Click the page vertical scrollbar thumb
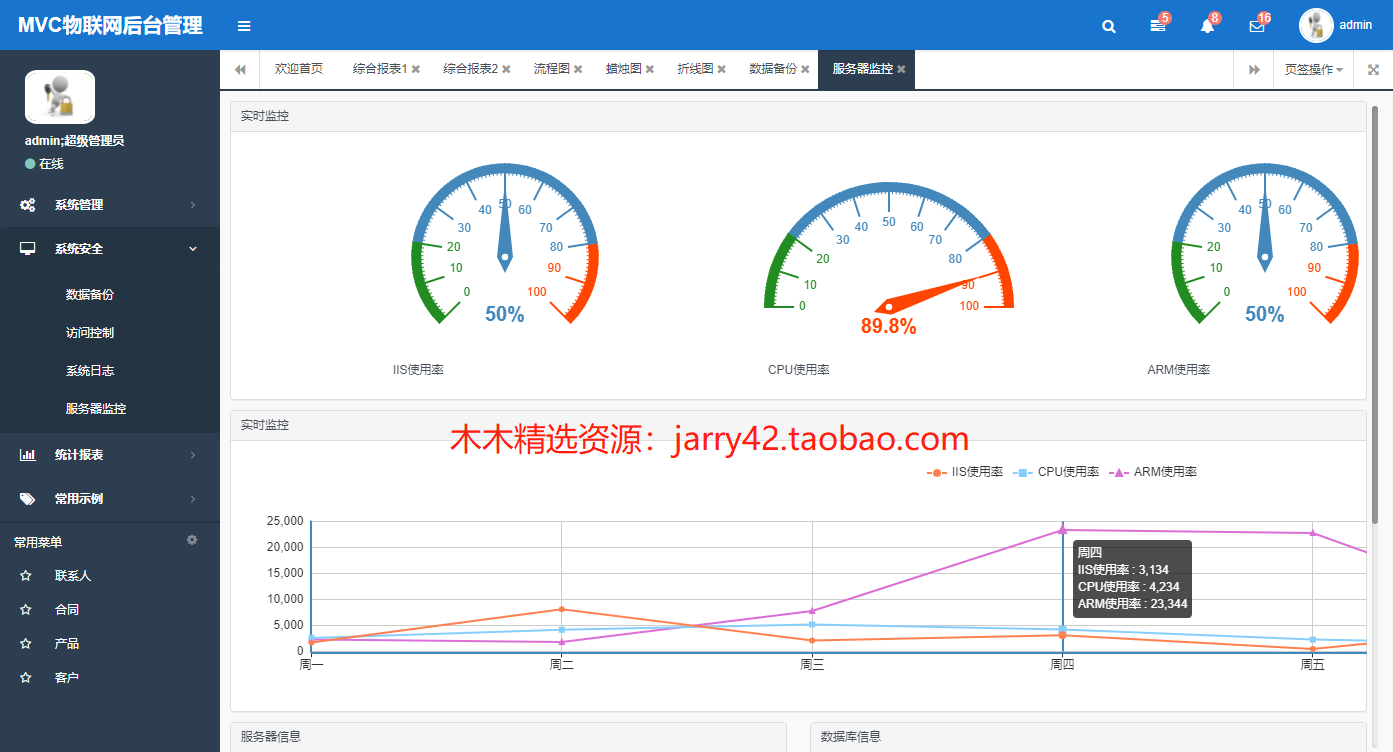This screenshot has height=752, width=1393. click(1375, 315)
